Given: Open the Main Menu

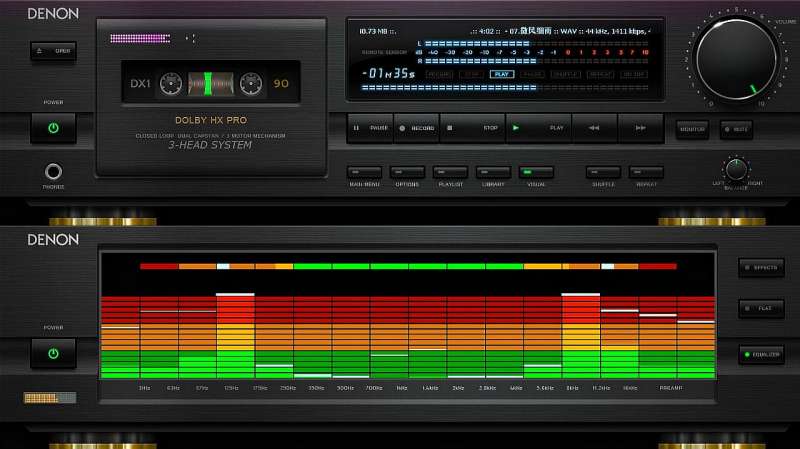Looking at the screenshot, I should (364, 172).
